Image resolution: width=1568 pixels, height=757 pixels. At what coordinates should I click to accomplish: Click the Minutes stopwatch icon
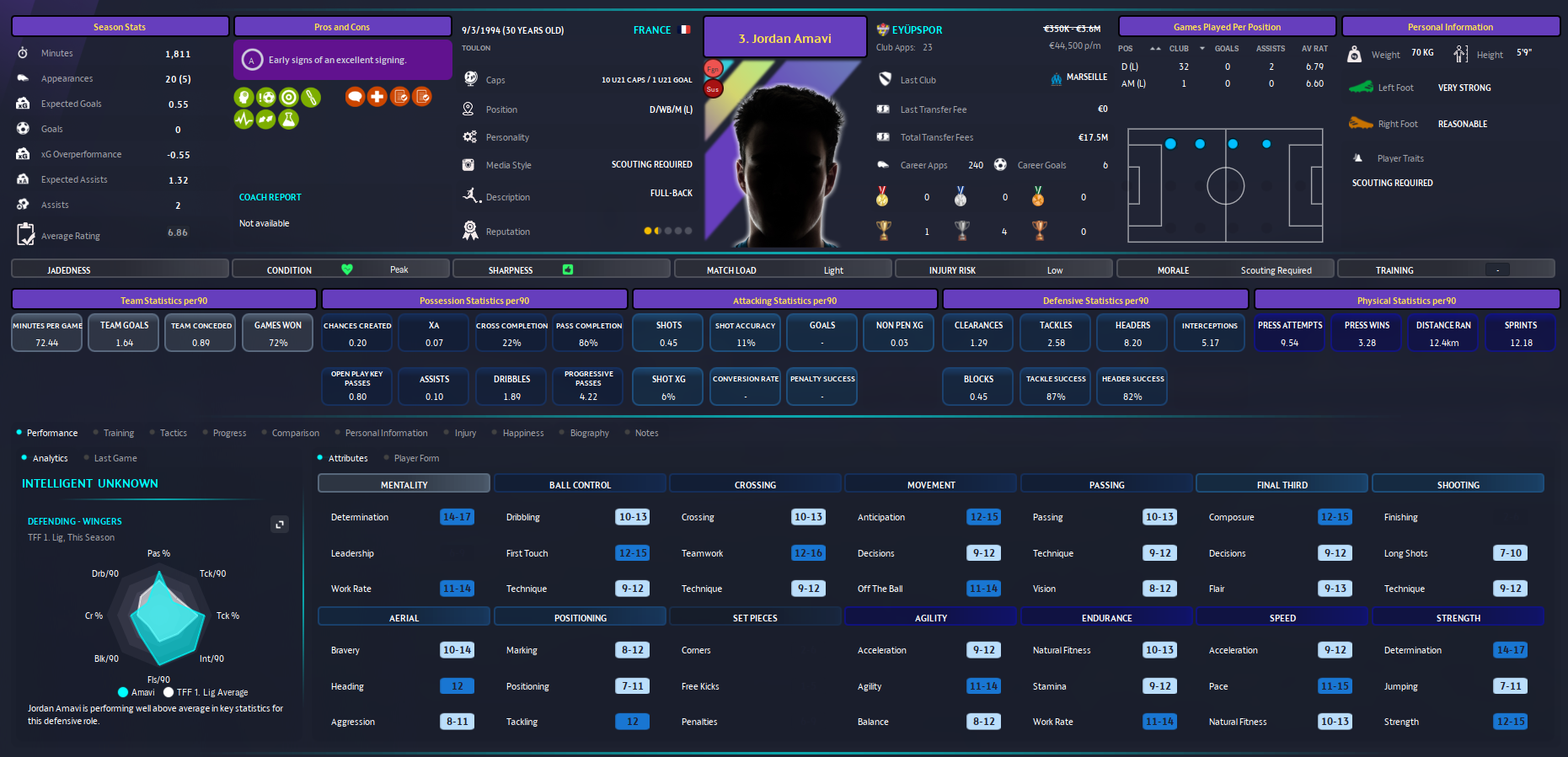23,53
